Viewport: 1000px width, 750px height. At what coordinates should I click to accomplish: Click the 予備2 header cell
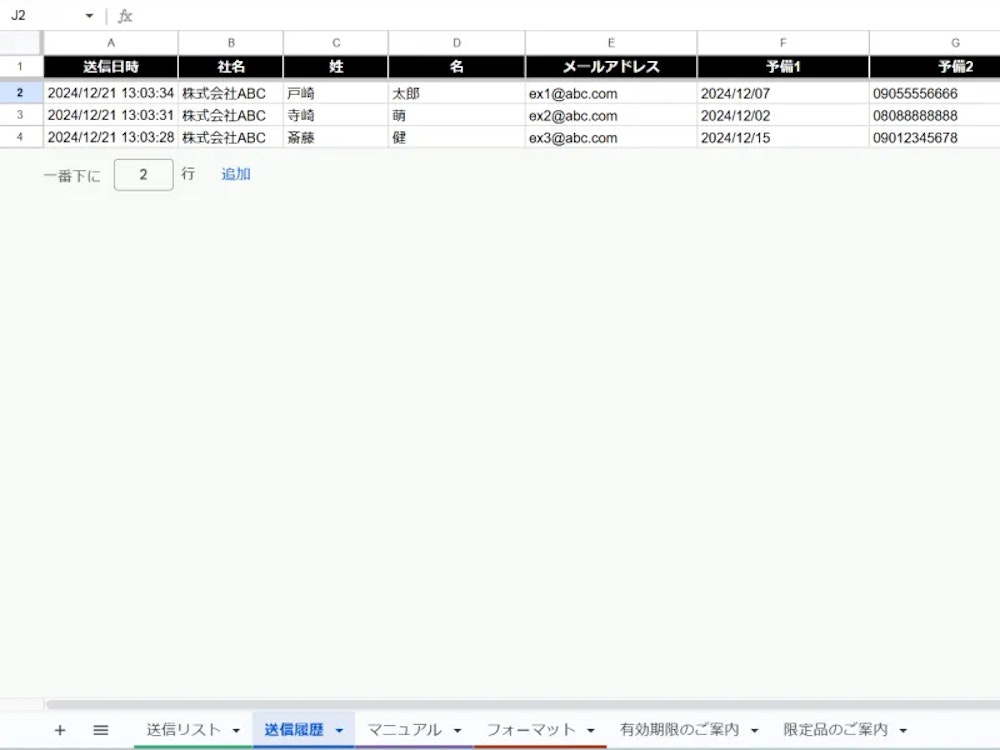[935, 66]
